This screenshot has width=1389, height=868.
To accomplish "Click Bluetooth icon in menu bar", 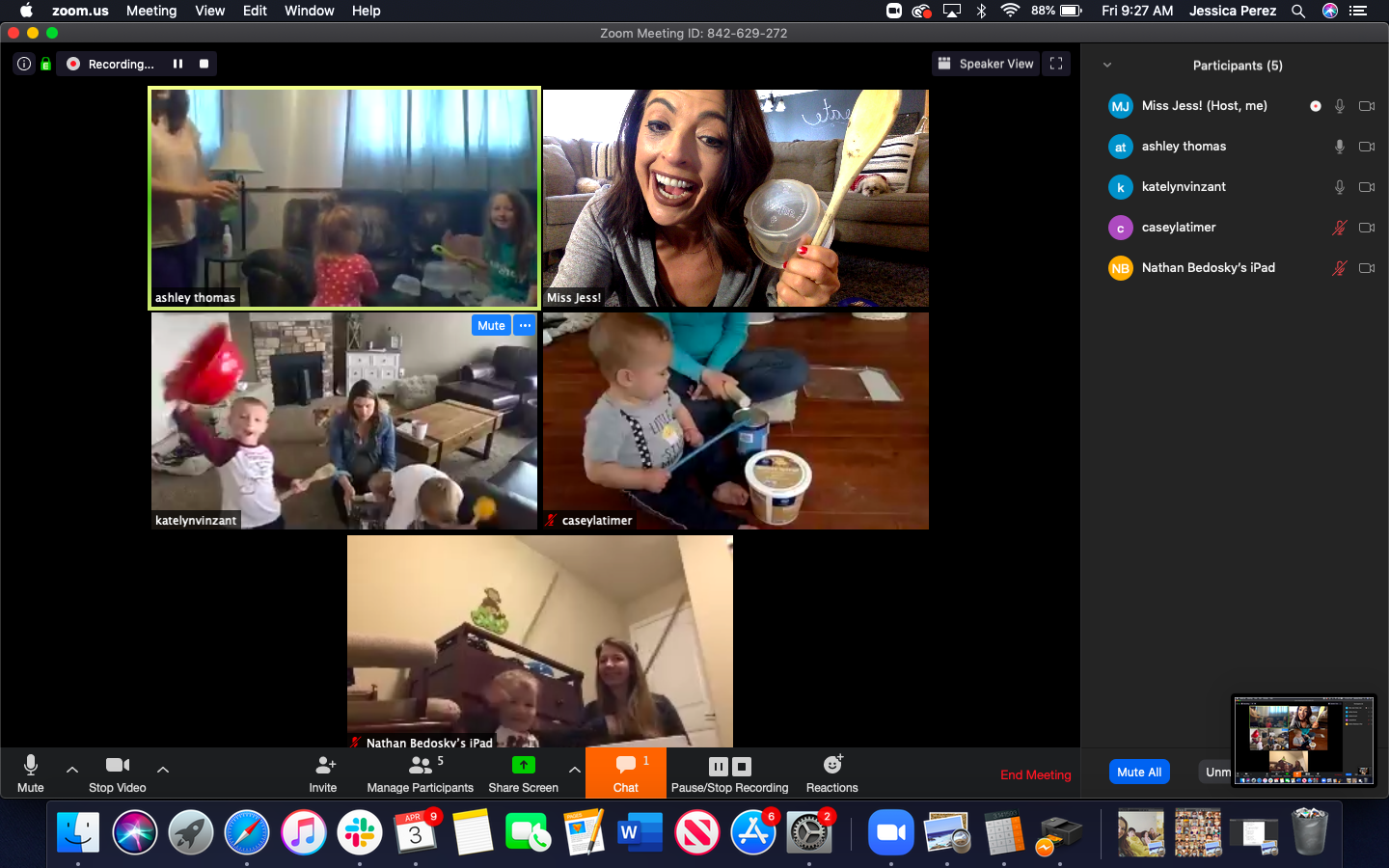I will point(981,11).
